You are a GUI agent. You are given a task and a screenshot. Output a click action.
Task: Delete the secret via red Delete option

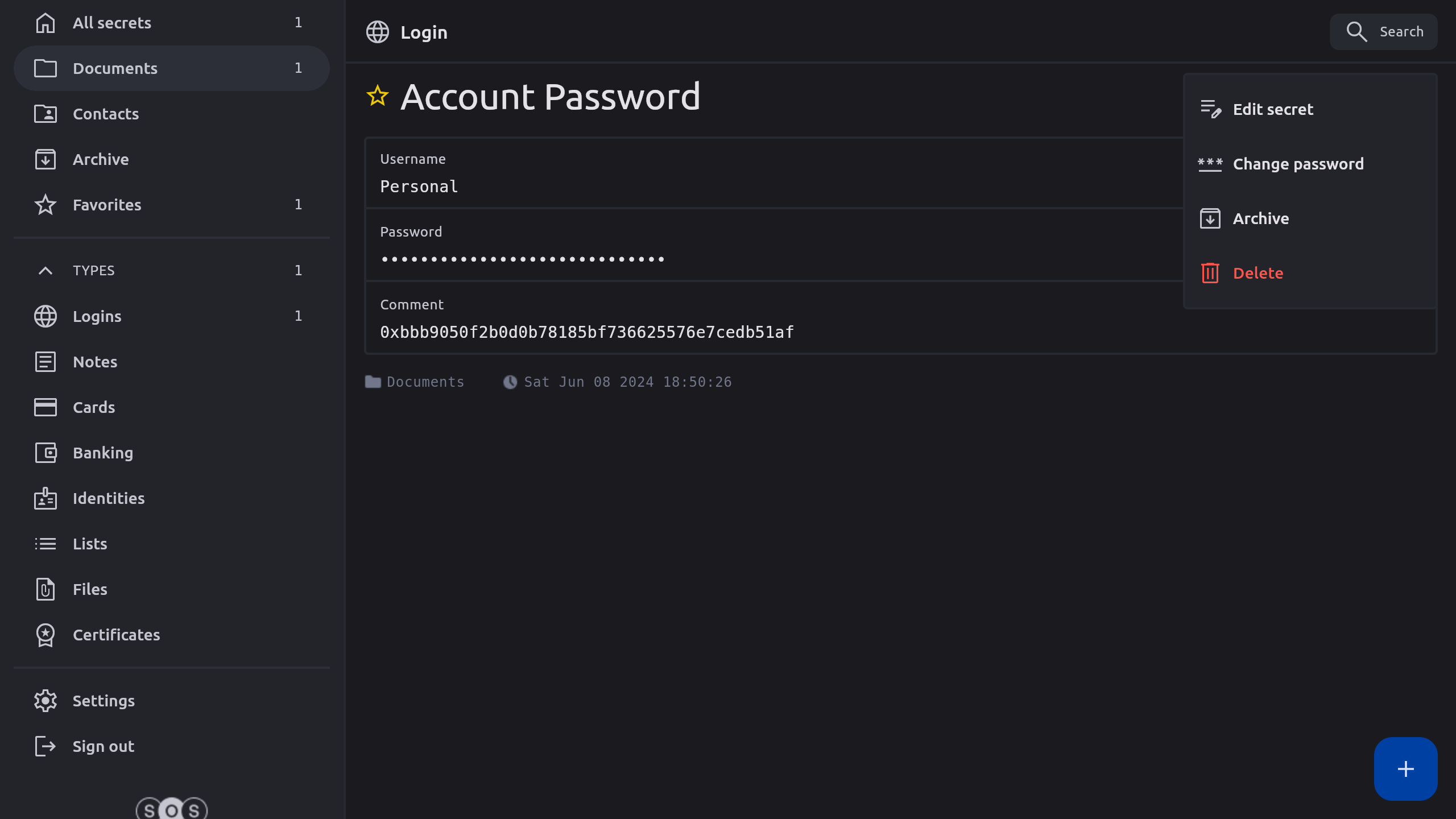[1258, 273]
